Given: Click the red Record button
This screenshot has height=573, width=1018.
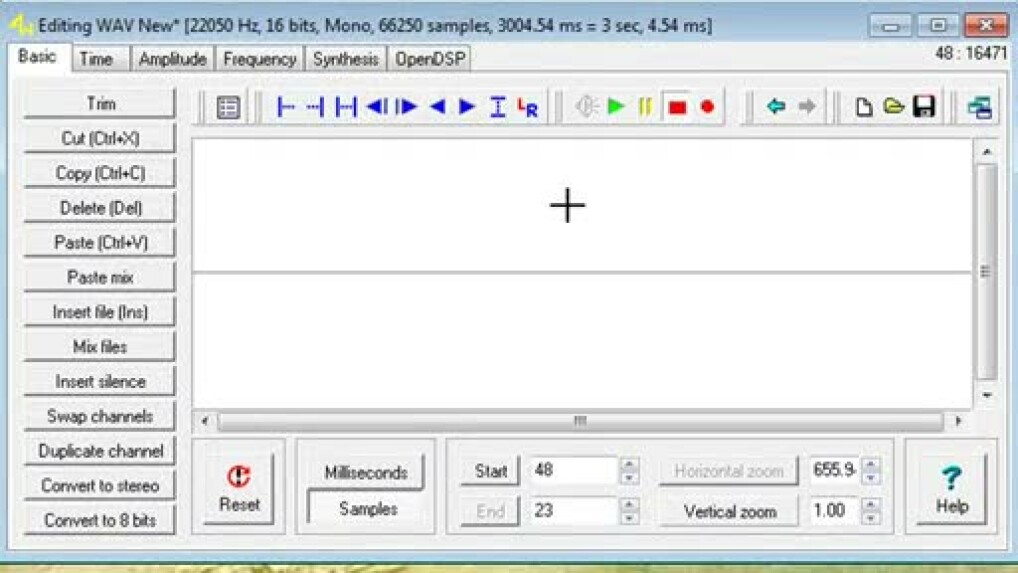Looking at the screenshot, I should [x=708, y=107].
